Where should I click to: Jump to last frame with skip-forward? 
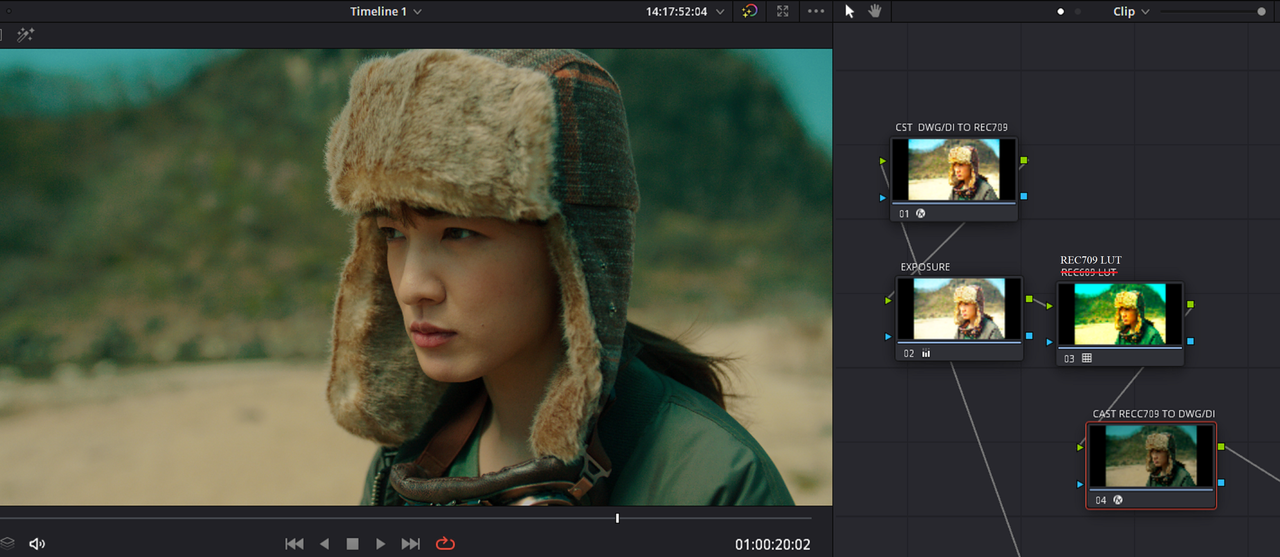click(410, 544)
